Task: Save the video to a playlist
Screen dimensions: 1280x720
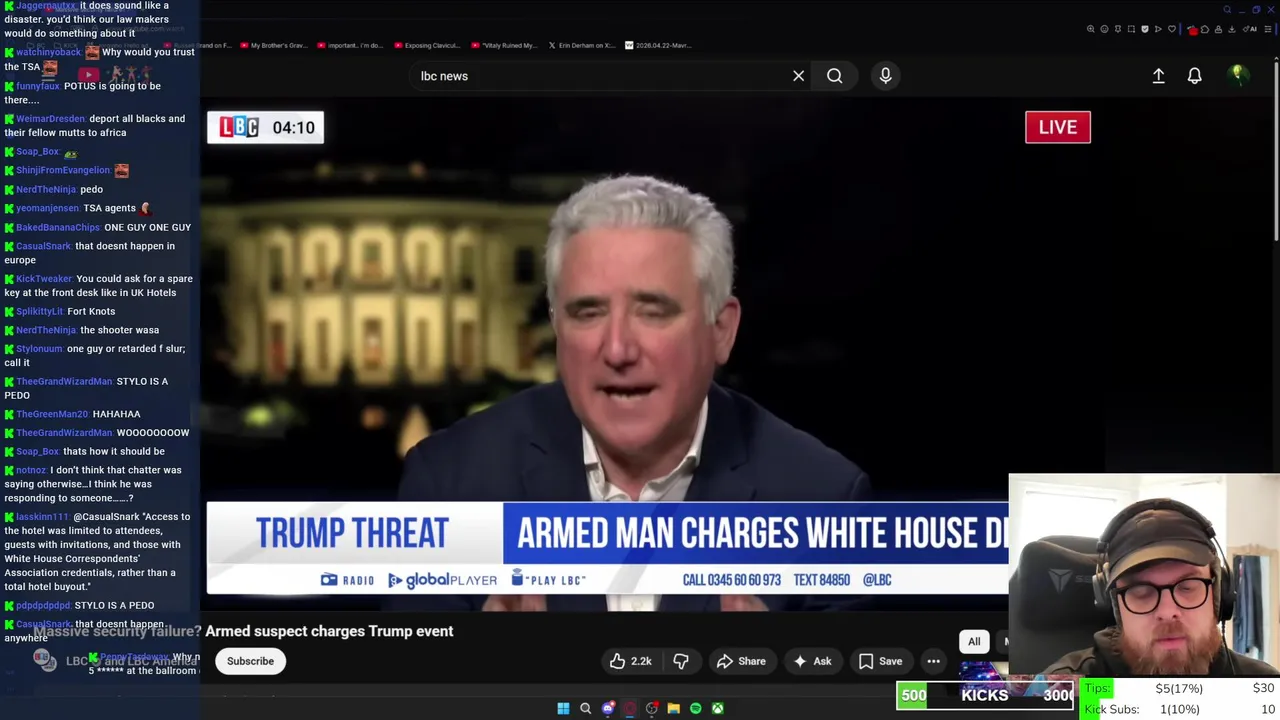Action: [x=880, y=661]
